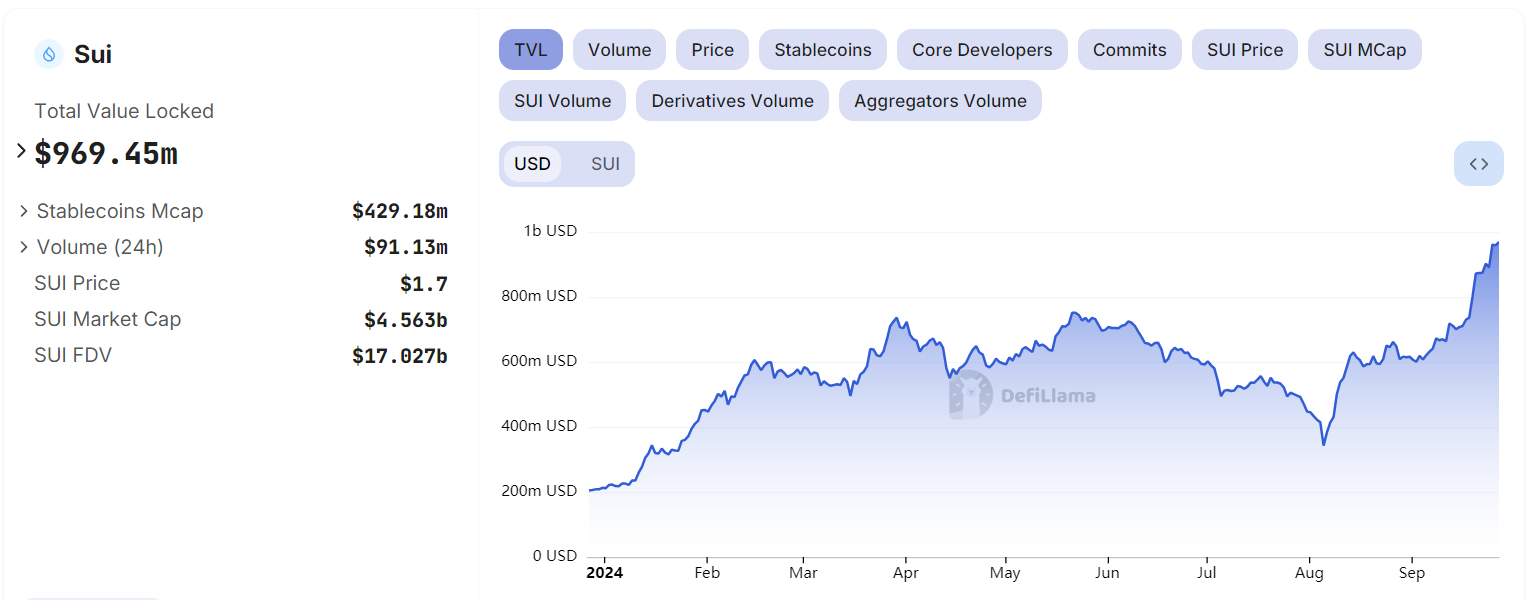Switch chart denomination to USD
The width and height of the screenshot is (1537, 600).
click(532, 164)
